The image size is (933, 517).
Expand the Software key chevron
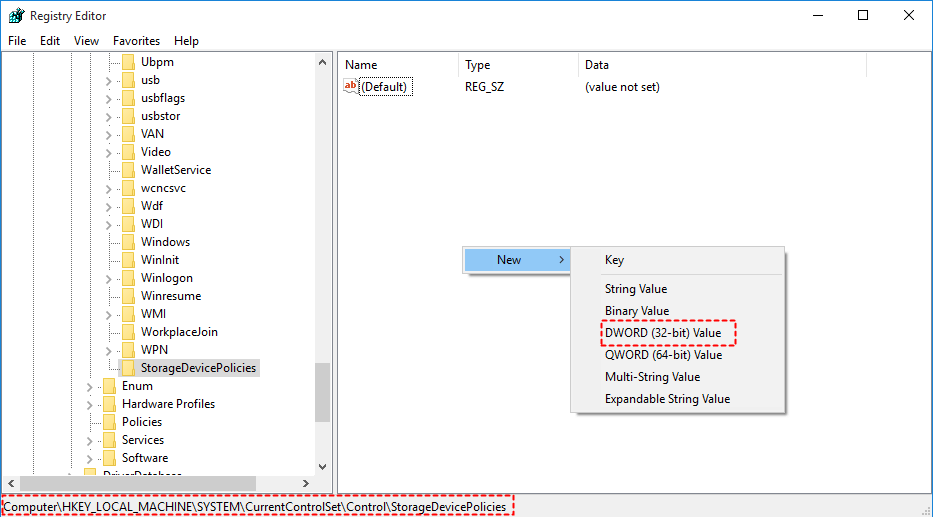point(89,459)
